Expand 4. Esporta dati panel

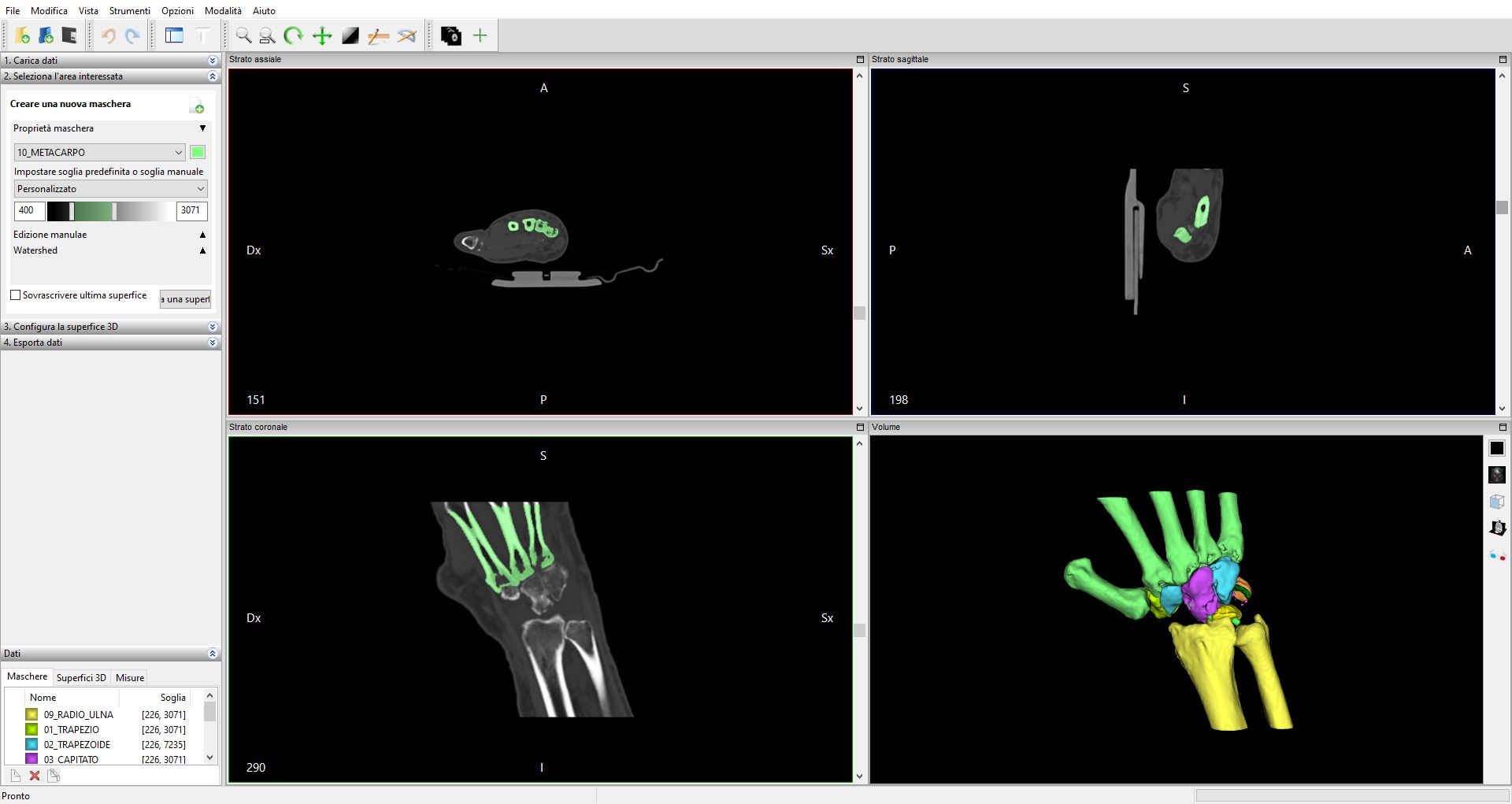(x=212, y=343)
